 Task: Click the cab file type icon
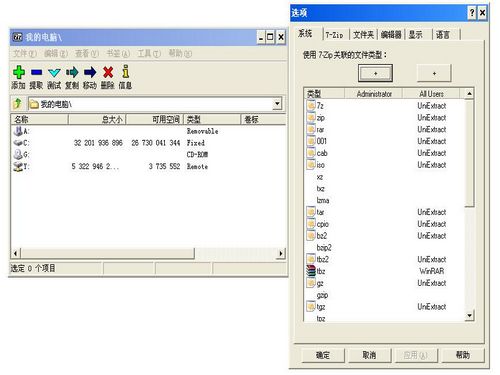[x=311, y=153]
